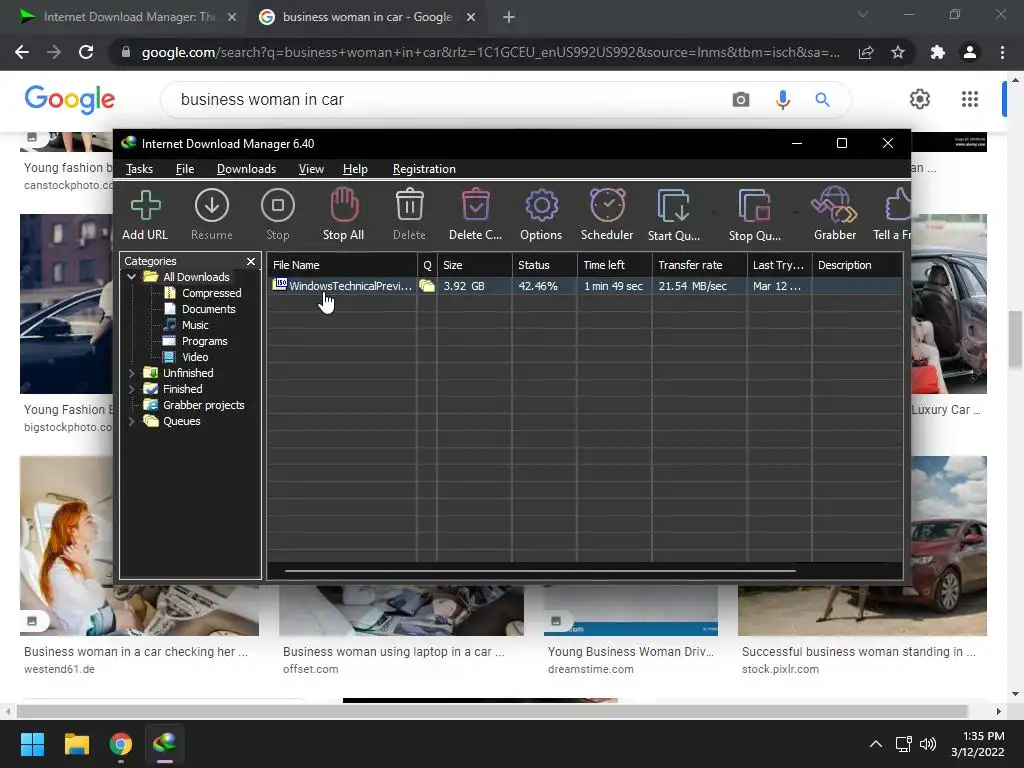The height and width of the screenshot is (768, 1024).
Task: Open the Downloads menu
Action: 246,169
